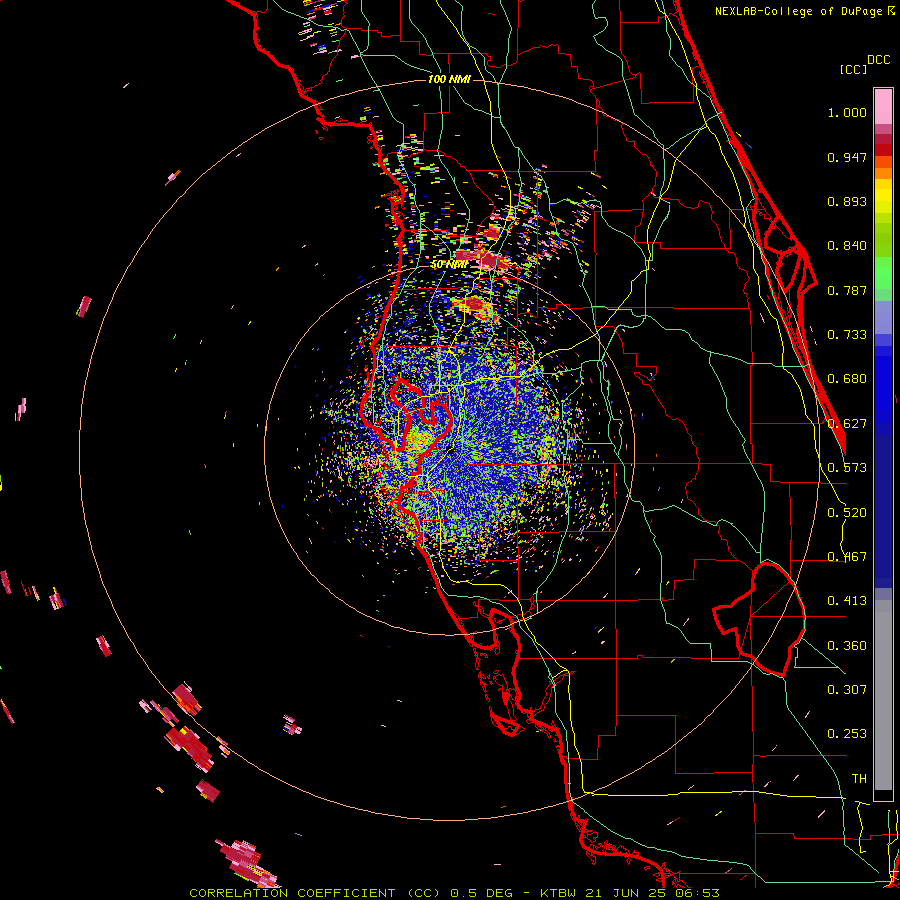Click the 0.573 color scale value
Viewport: 900px width, 900px height.
pos(847,468)
